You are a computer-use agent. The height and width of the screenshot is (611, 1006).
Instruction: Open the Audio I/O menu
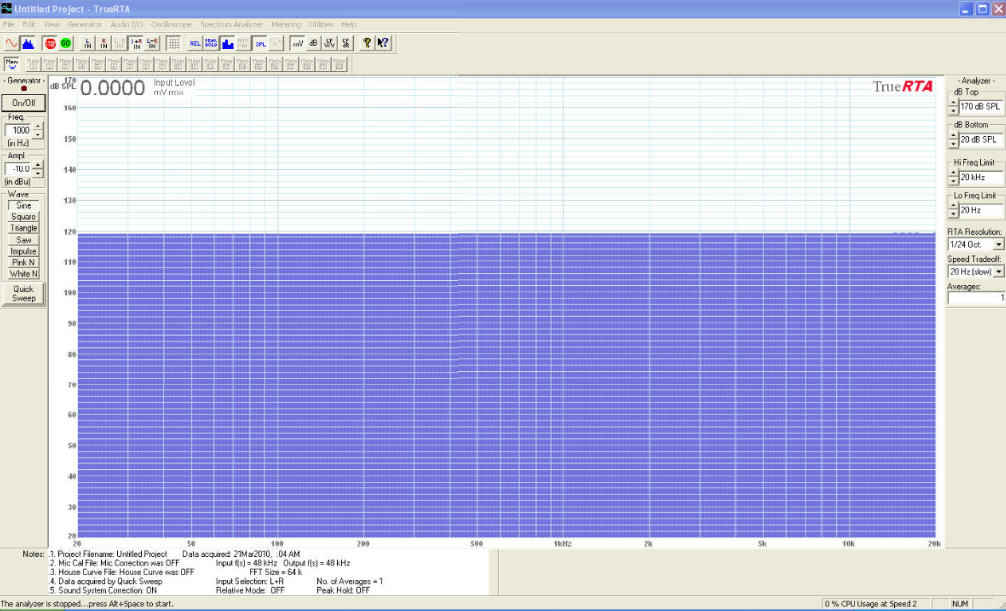pyautogui.click(x=127, y=24)
